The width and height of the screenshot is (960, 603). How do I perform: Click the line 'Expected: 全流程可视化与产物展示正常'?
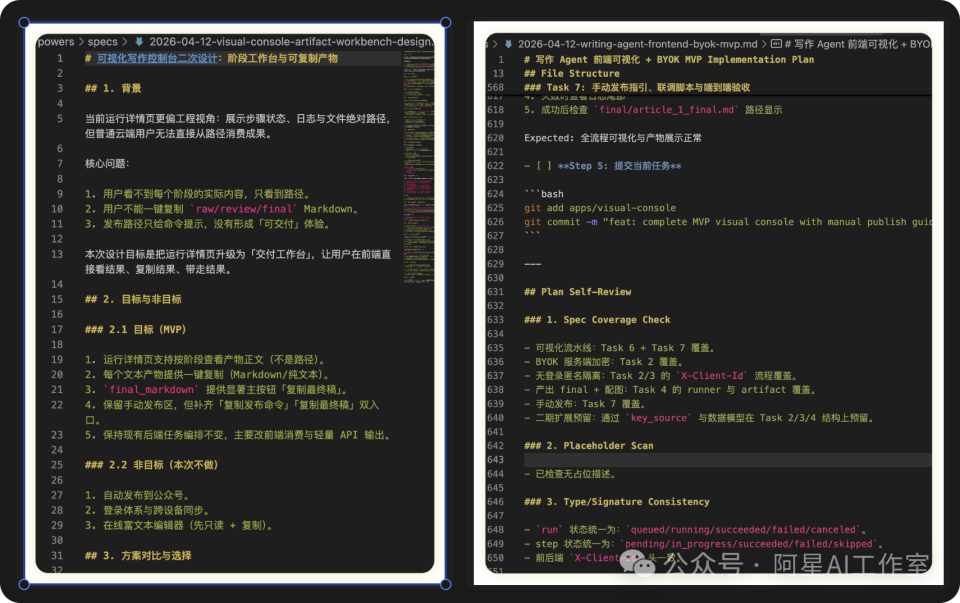[613, 138]
